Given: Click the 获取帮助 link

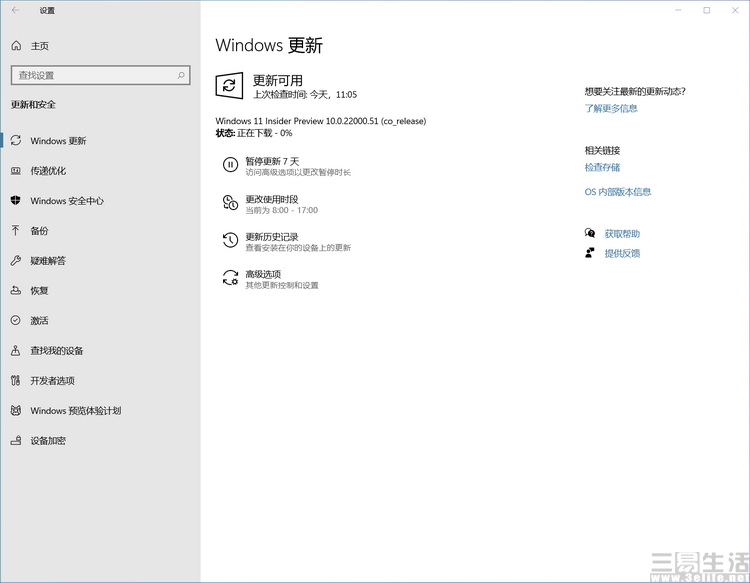Looking at the screenshot, I should coord(622,233).
